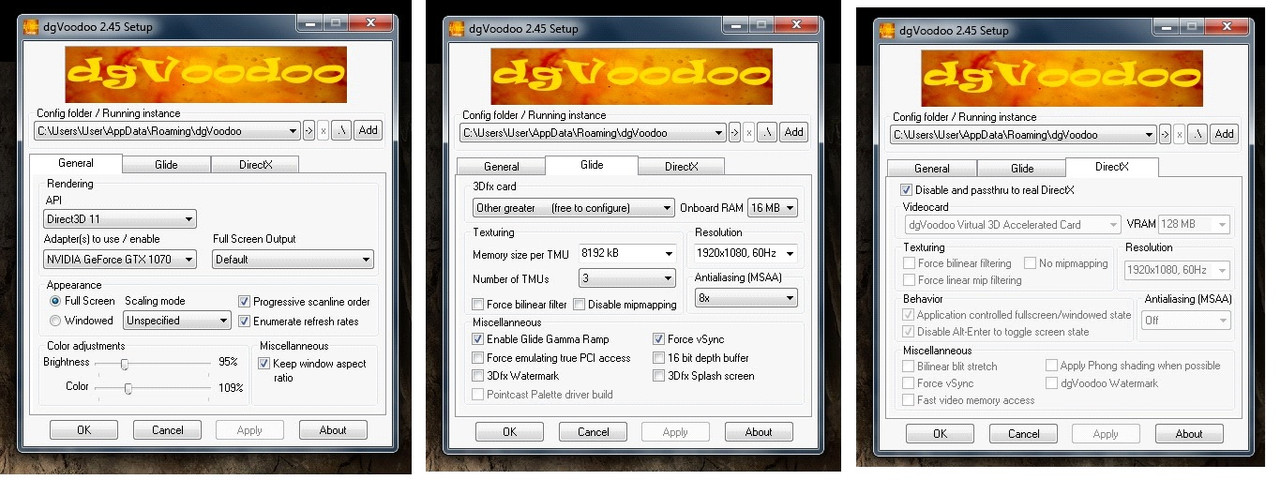Switch to Glide tab in DirectX window
1280x493 pixels.
pos(1022,169)
